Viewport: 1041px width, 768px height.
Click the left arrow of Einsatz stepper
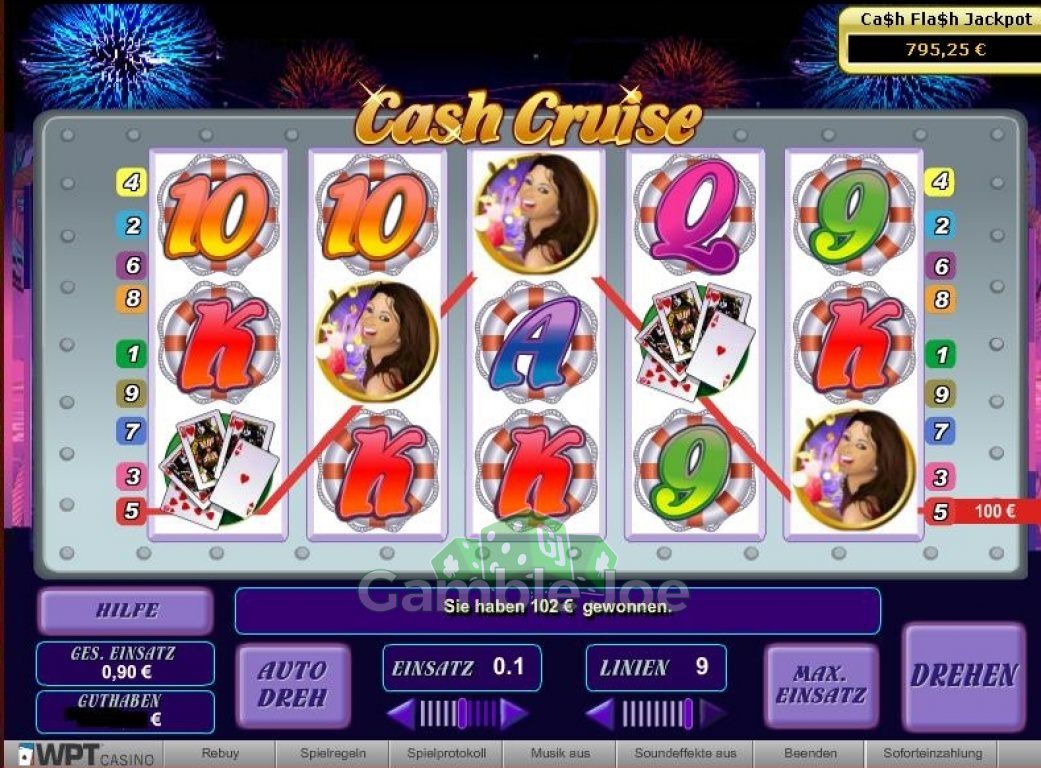click(400, 714)
